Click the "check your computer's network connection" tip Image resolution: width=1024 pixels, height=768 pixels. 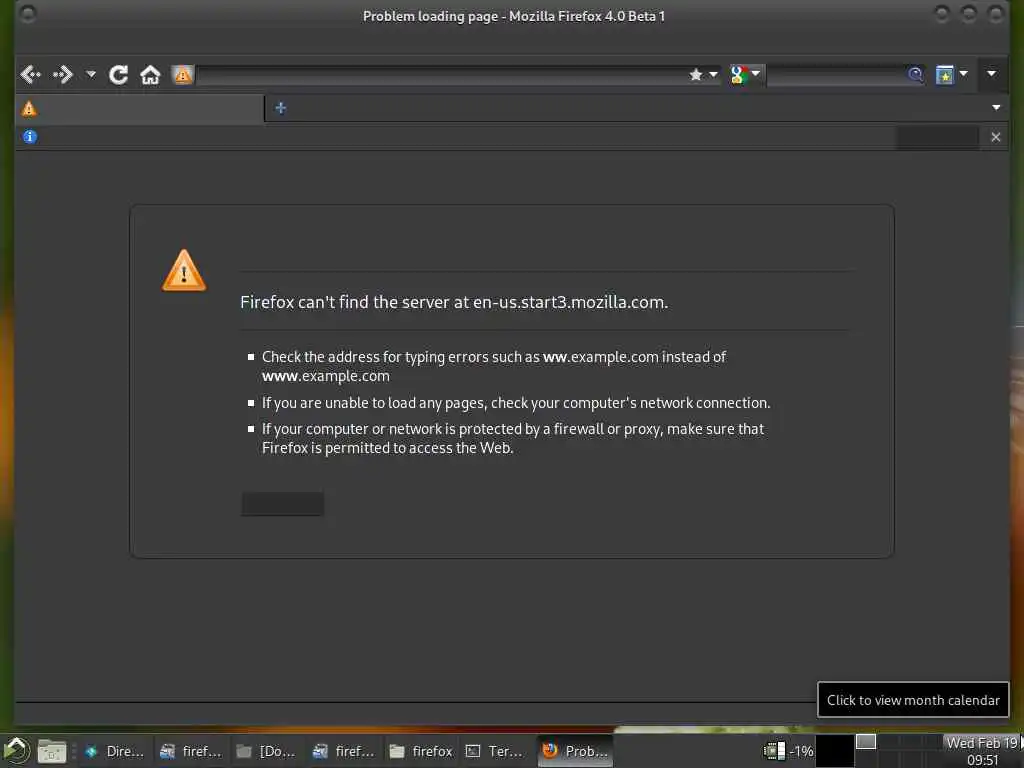(516, 403)
